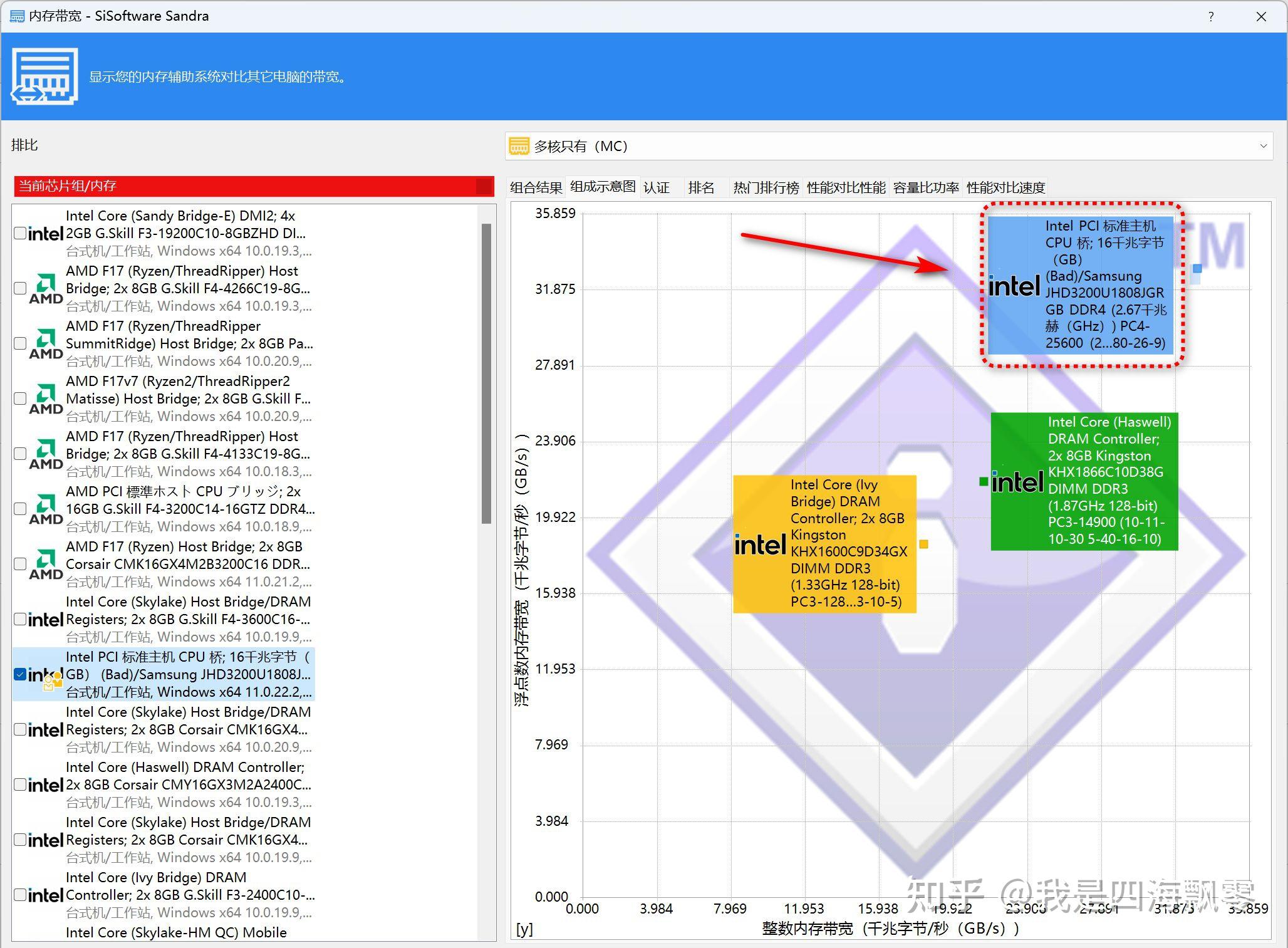Check AMD PCI 16GB F4-3200C14 entry
This screenshot has height=948, width=1288.
20,509
